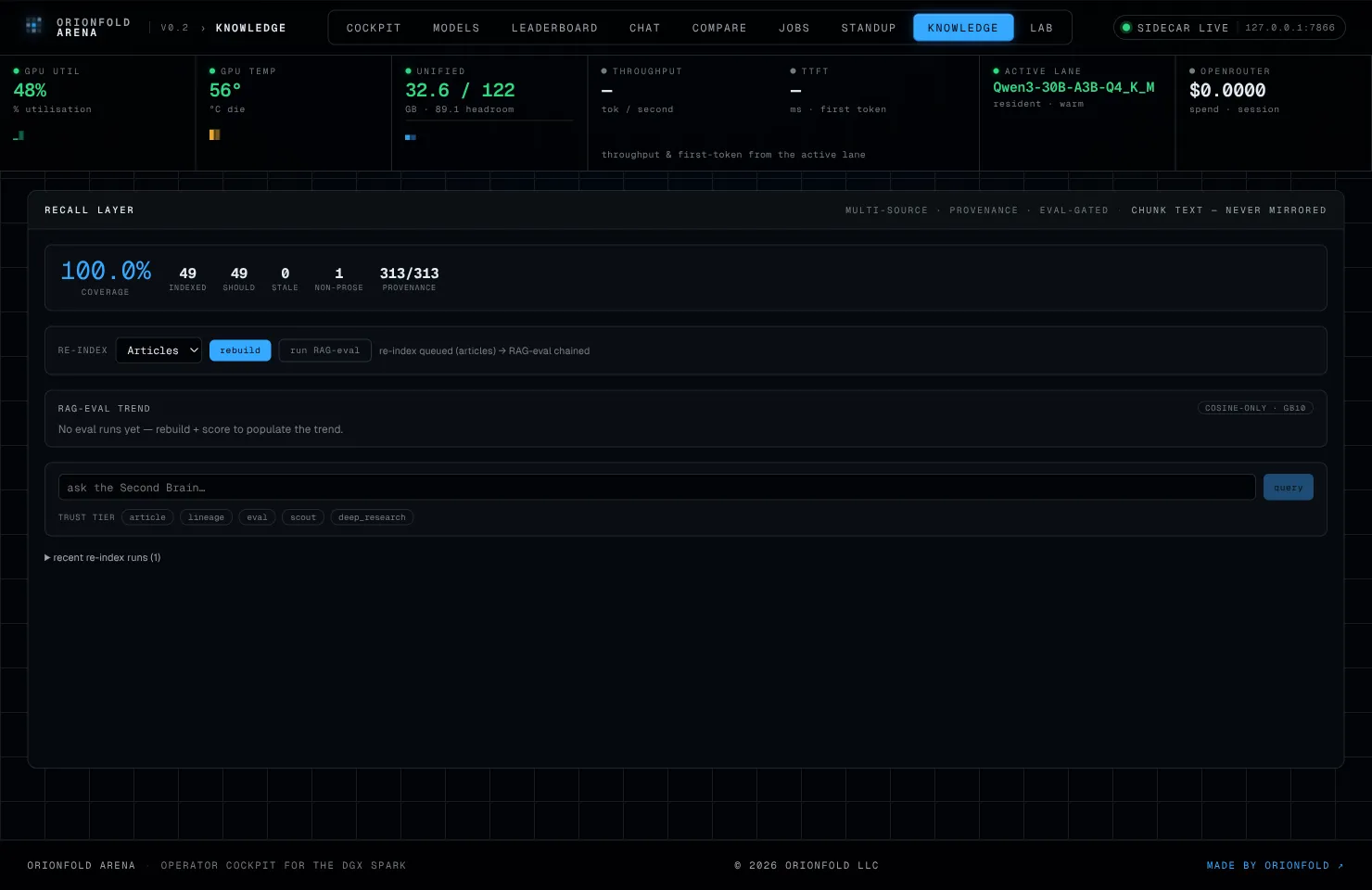Click the Qwen3-30B-A3B-Q4_K_M active lane name
The height and width of the screenshot is (890, 1372).
[1073, 87]
